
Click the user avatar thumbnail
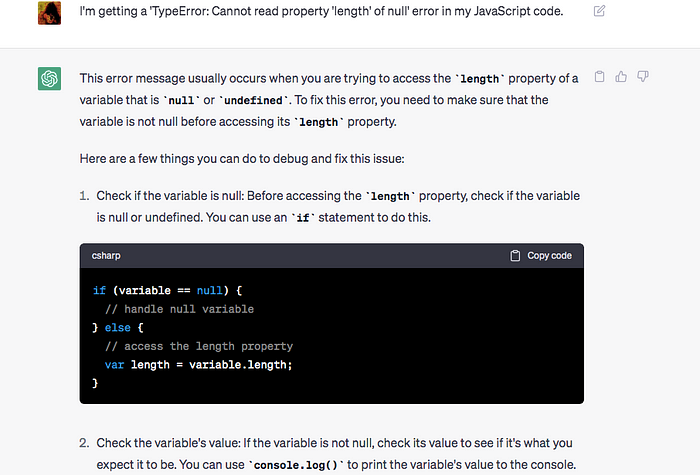49,12
